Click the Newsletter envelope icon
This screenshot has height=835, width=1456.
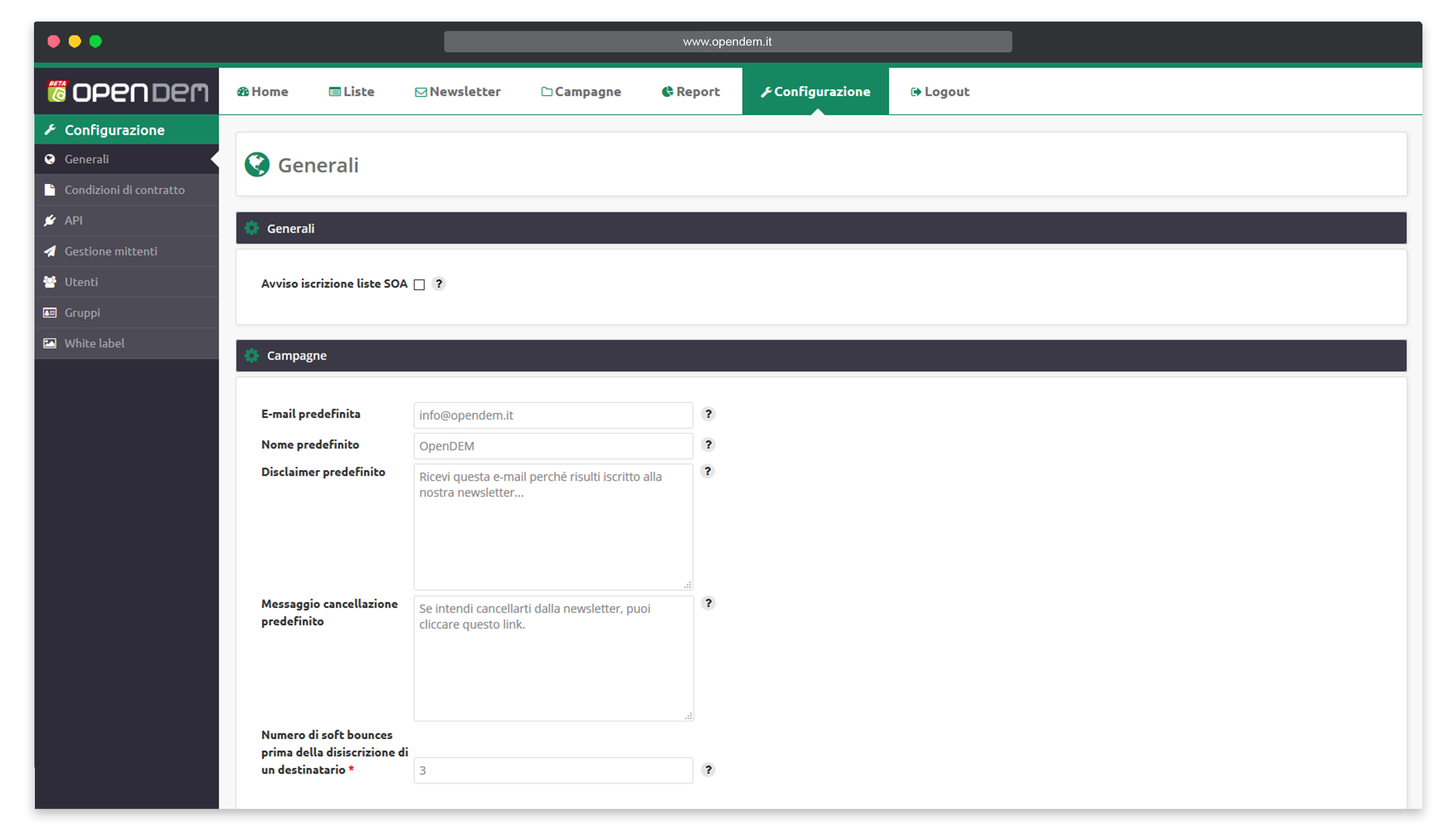(421, 92)
